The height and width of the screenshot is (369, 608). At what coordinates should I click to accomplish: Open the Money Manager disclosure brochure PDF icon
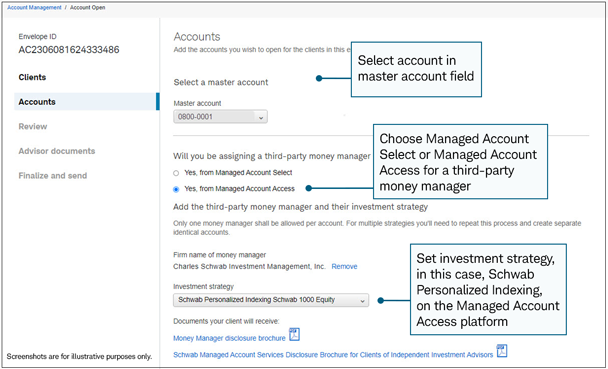pos(295,335)
